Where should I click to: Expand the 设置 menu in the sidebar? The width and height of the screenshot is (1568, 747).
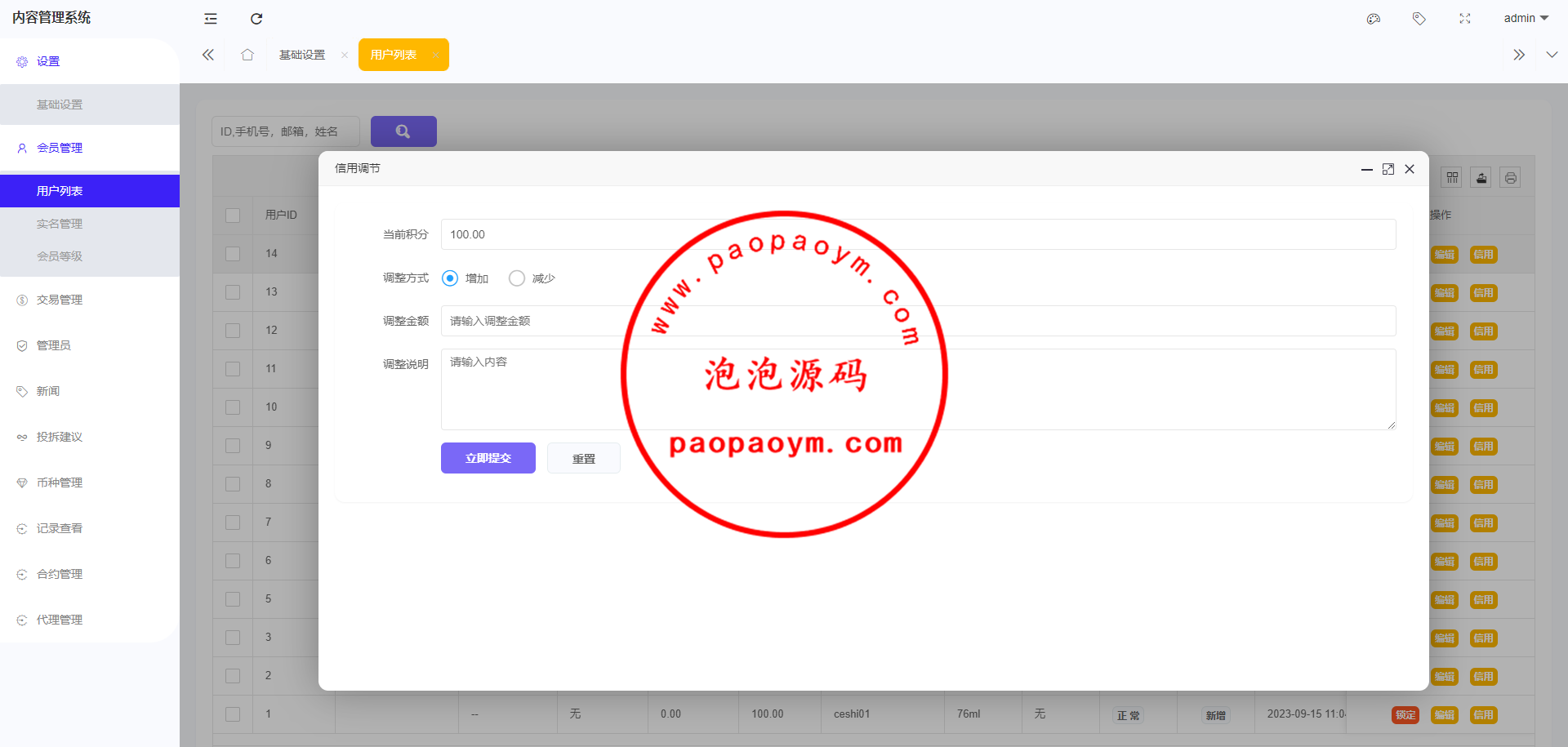pos(90,61)
